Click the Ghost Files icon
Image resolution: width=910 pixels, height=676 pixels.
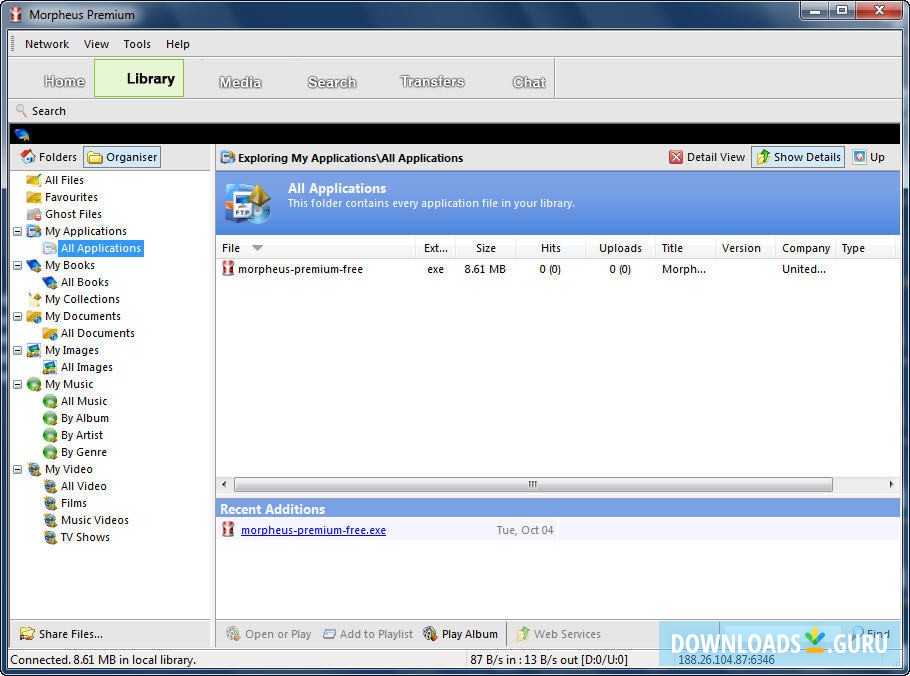point(34,214)
